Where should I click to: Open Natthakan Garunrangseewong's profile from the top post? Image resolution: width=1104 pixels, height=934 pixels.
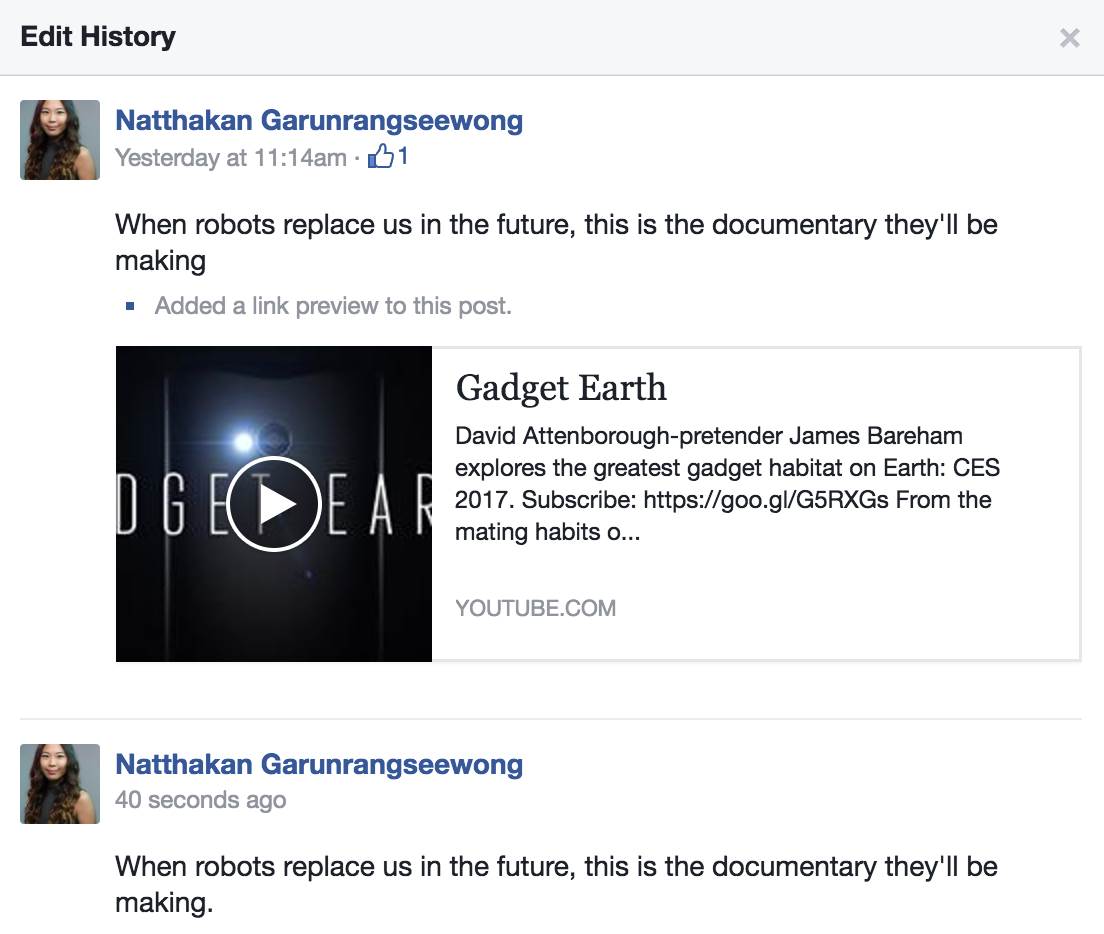[x=320, y=120]
